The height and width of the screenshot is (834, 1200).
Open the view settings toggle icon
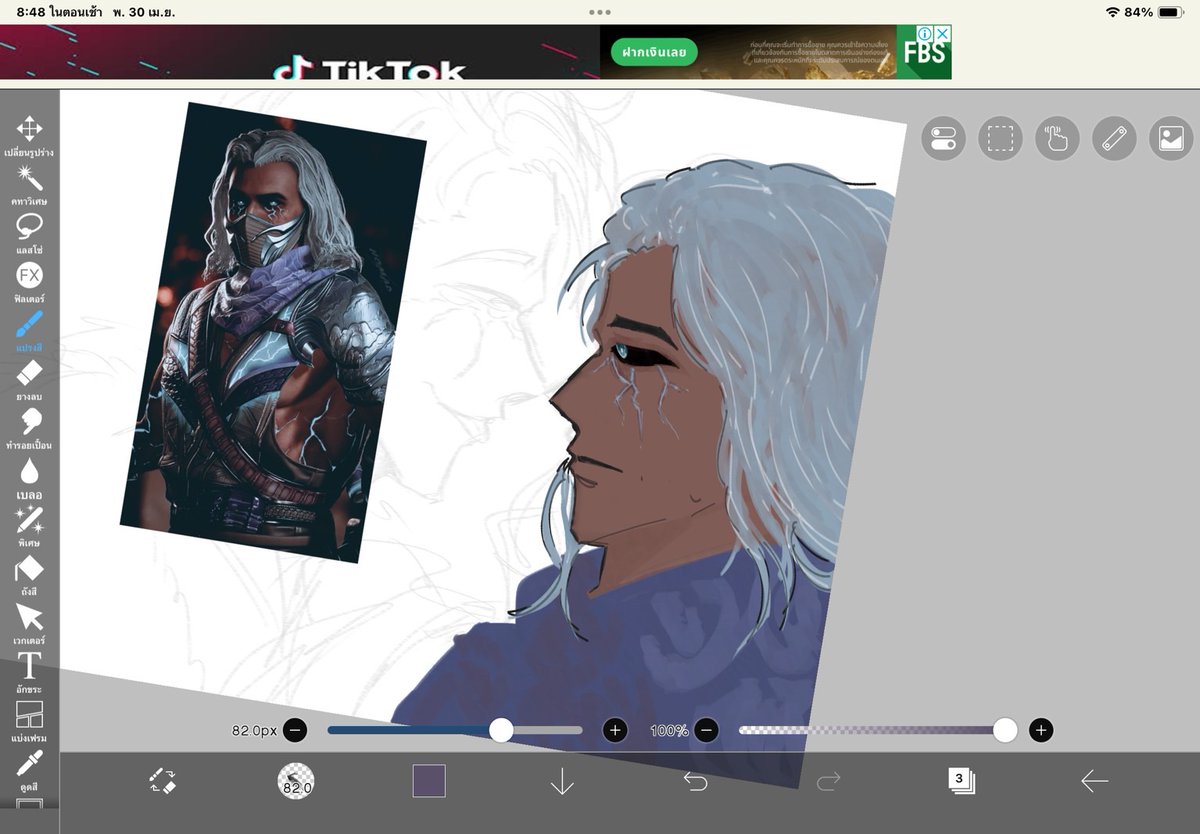943,139
